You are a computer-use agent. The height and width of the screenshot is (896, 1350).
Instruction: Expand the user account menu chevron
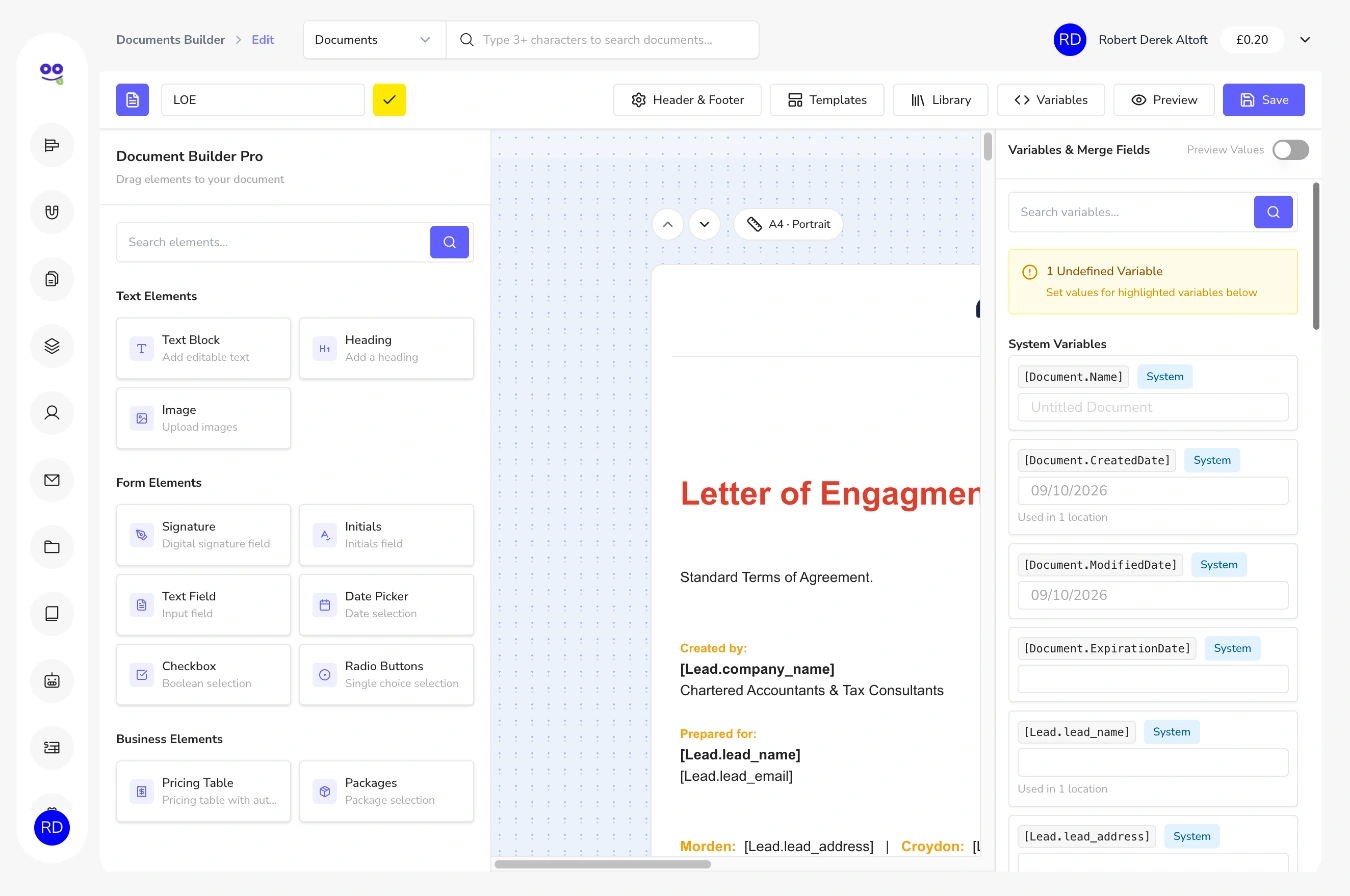pyautogui.click(x=1305, y=40)
